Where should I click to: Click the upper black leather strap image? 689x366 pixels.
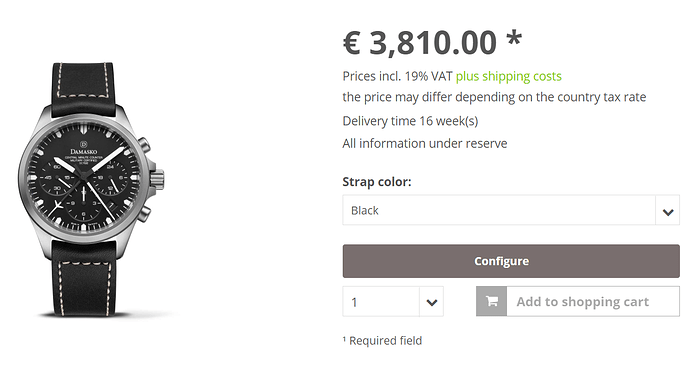tap(83, 90)
